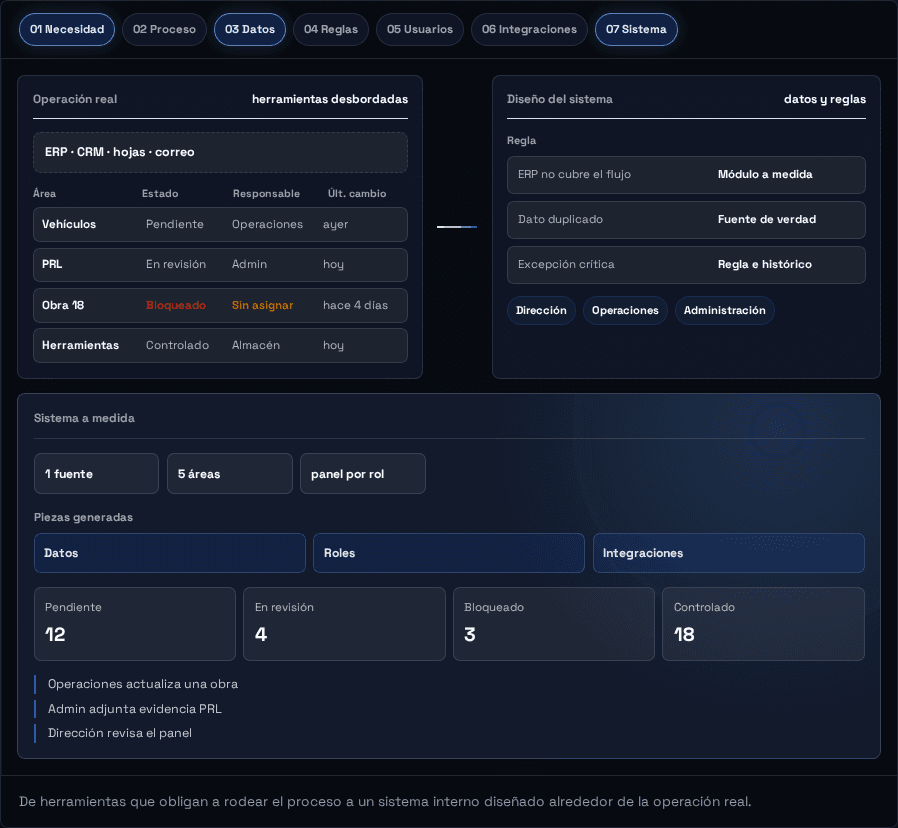Select the 'Excepción crítica' rule row

(686, 265)
